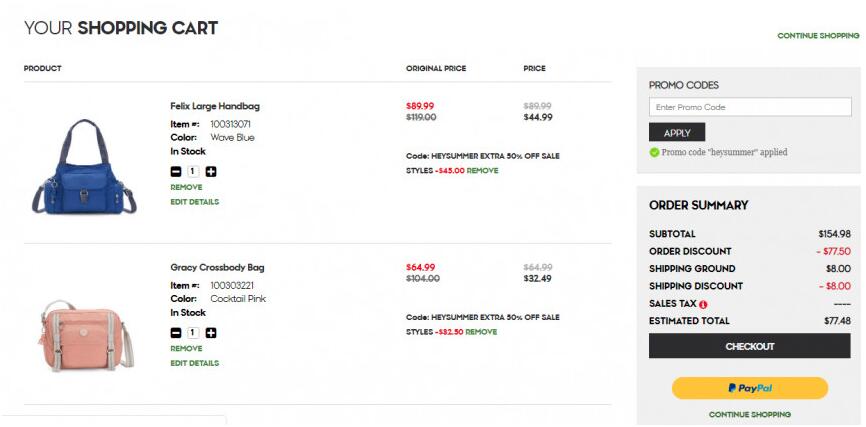Remove HEYSUMMER code from Gracy Crossbody Bag

pyautogui.click(x=481, y=332)
